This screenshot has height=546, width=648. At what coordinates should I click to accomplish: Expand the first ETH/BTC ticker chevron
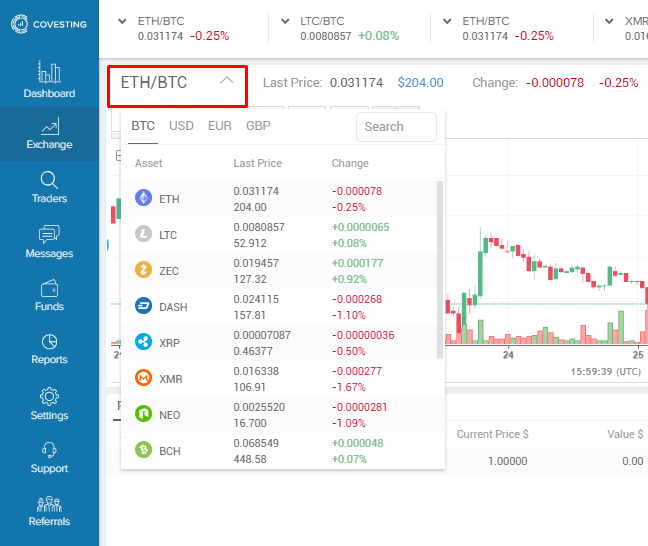[x=122, y=21]
